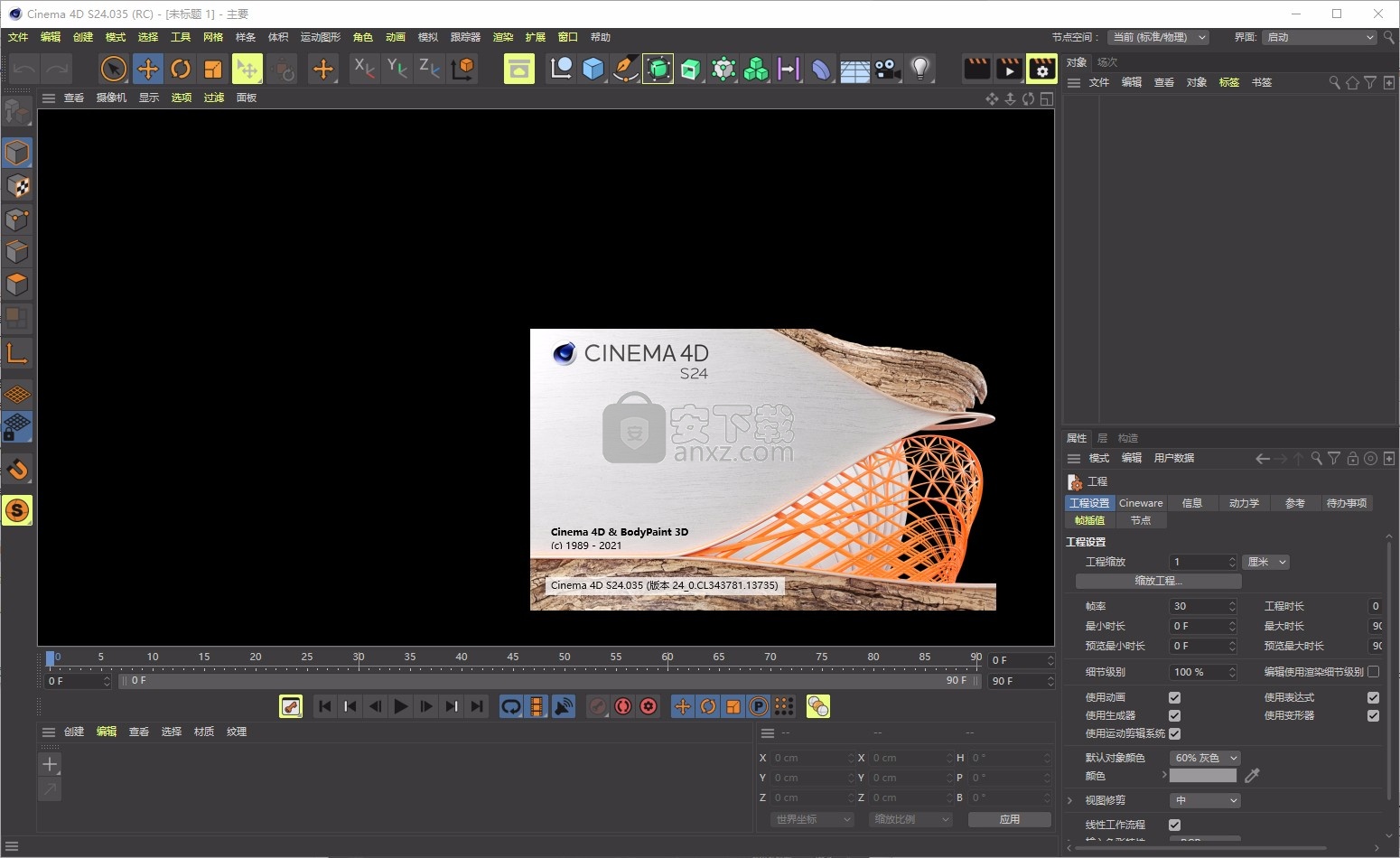Viewport: 1400px width, 858px height.
Task: Toggle 使用变形器 checkbox
Action: [1373, 715]
